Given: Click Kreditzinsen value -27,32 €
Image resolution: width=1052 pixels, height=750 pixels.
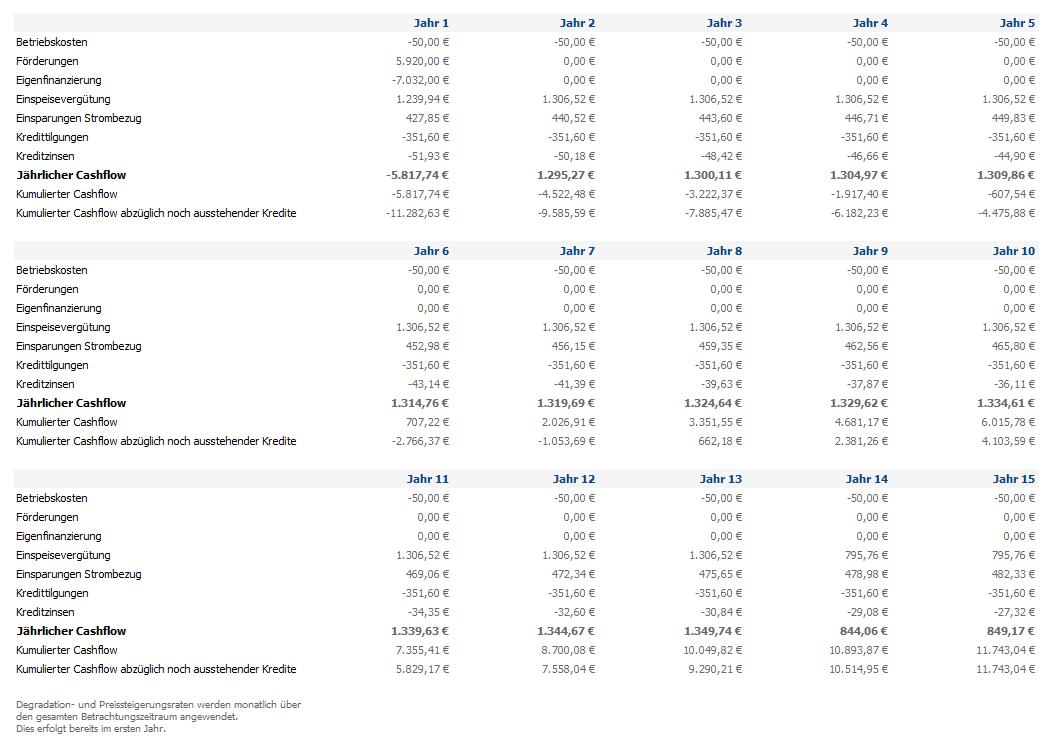Looking at the screenshot, I should [1014, 612].
